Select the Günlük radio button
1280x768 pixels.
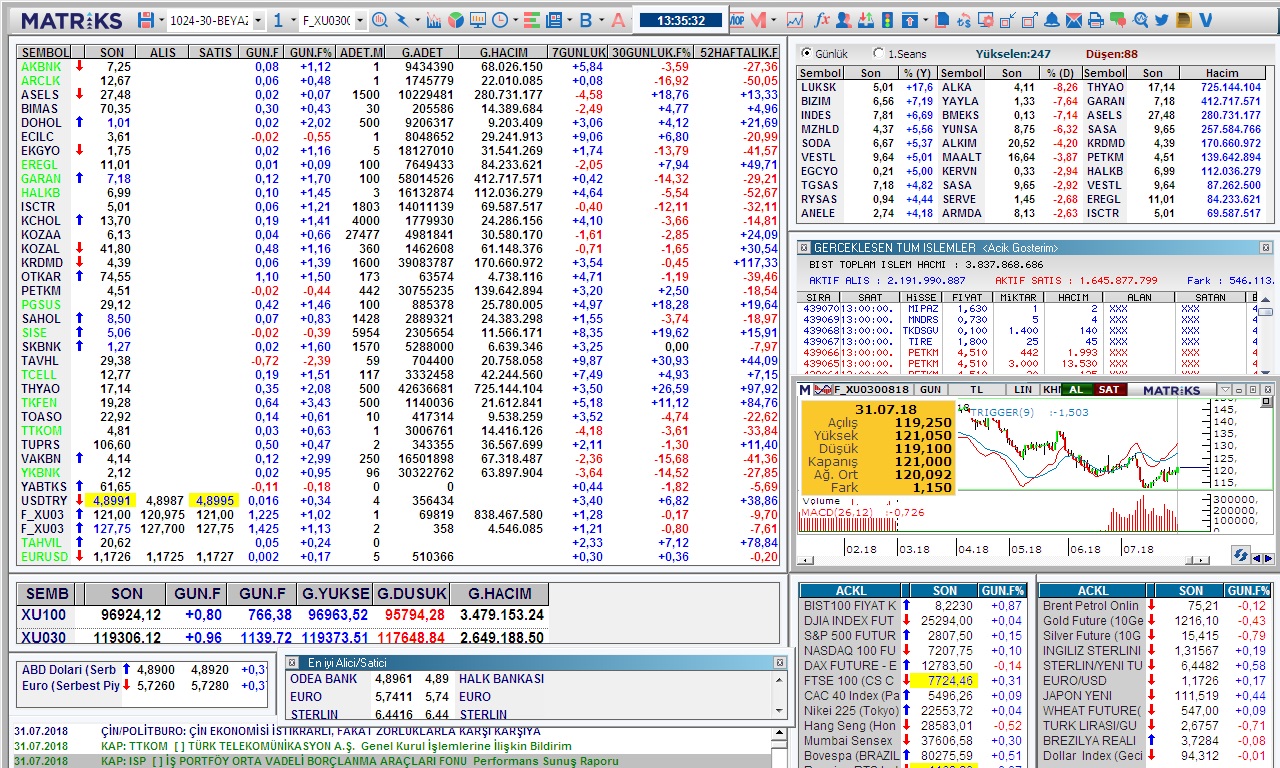point(806,53)
